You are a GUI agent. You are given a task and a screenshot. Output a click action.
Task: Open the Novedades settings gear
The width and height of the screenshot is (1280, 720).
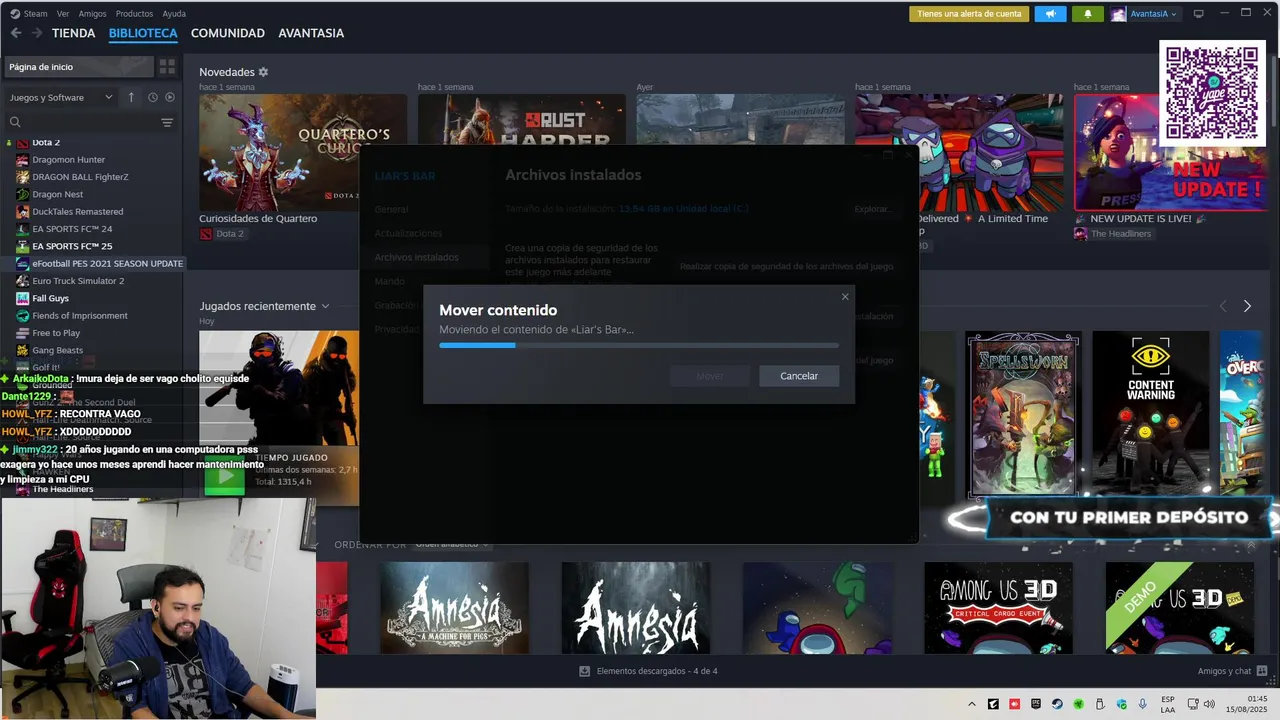click(263, 72)
